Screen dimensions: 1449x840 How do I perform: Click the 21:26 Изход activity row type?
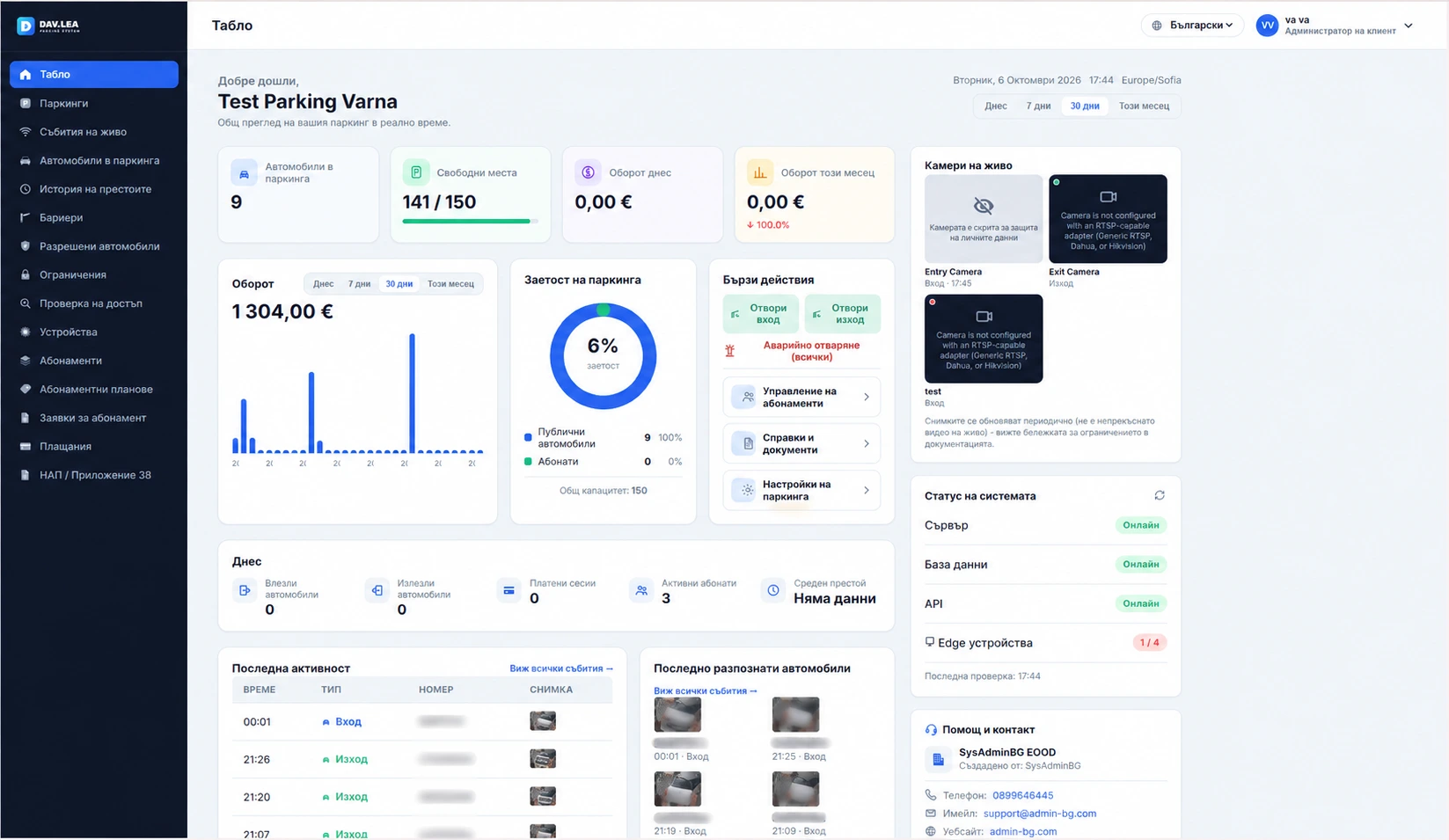345,759
